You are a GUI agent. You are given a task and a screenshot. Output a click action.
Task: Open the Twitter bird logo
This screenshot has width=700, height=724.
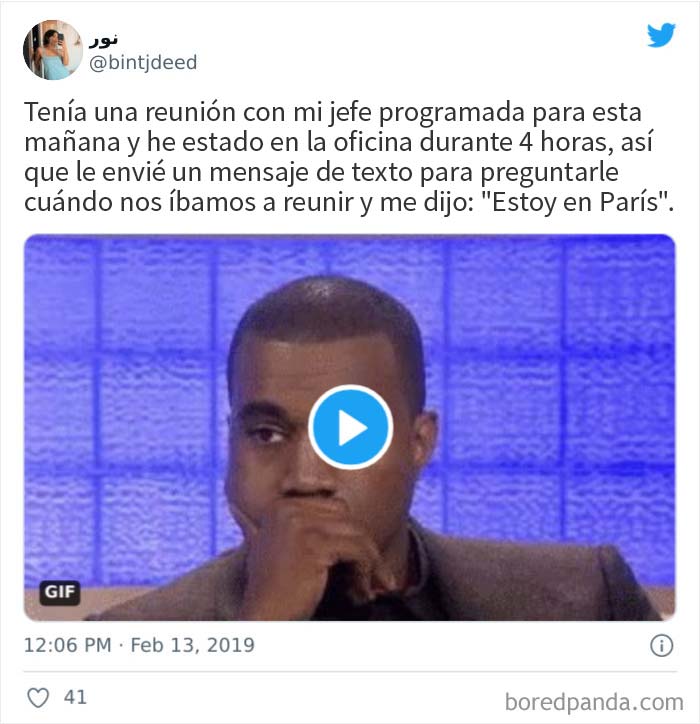point(661,35)
